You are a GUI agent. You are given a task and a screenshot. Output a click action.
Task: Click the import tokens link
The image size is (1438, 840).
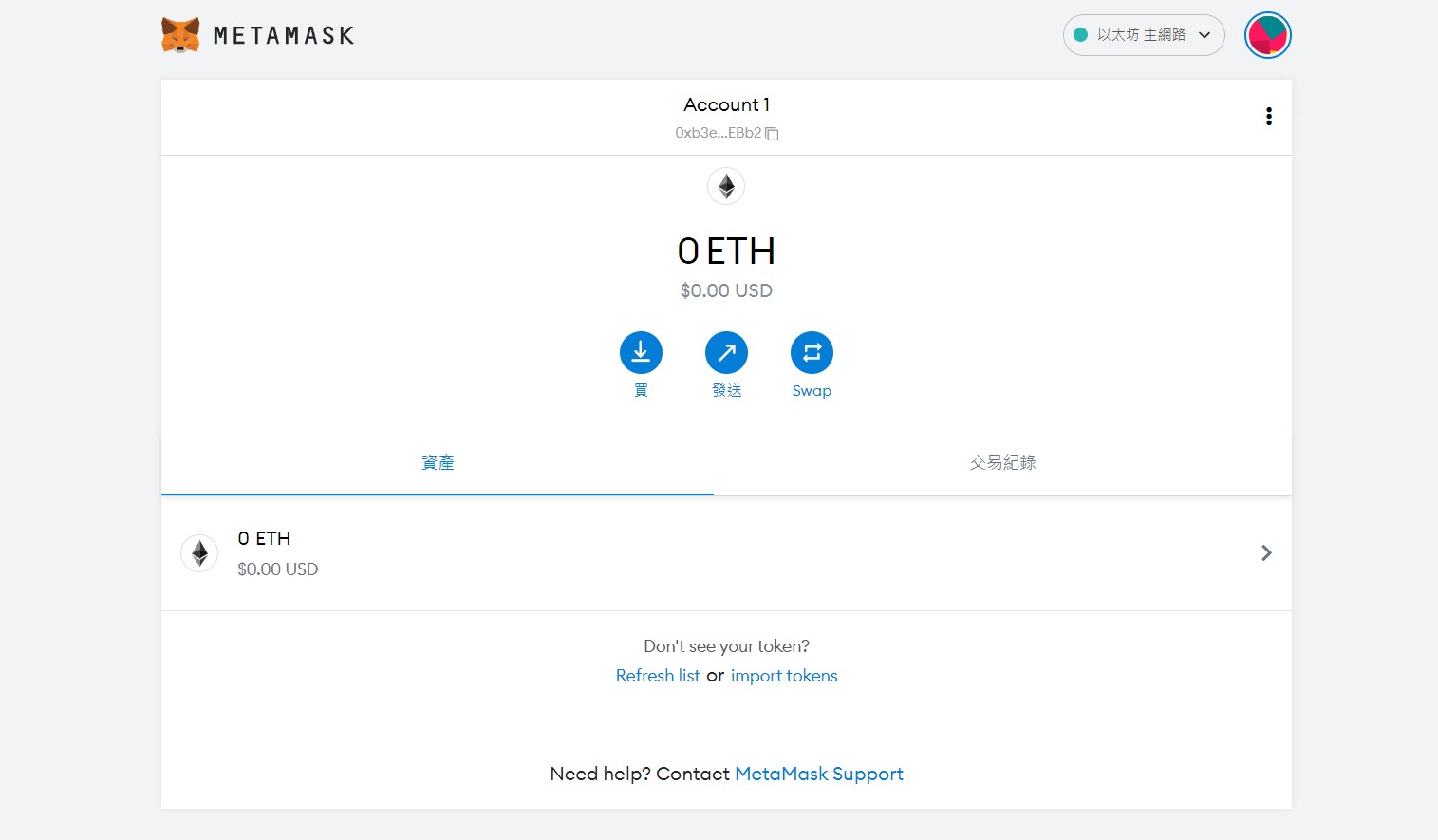tap(784, 676)
